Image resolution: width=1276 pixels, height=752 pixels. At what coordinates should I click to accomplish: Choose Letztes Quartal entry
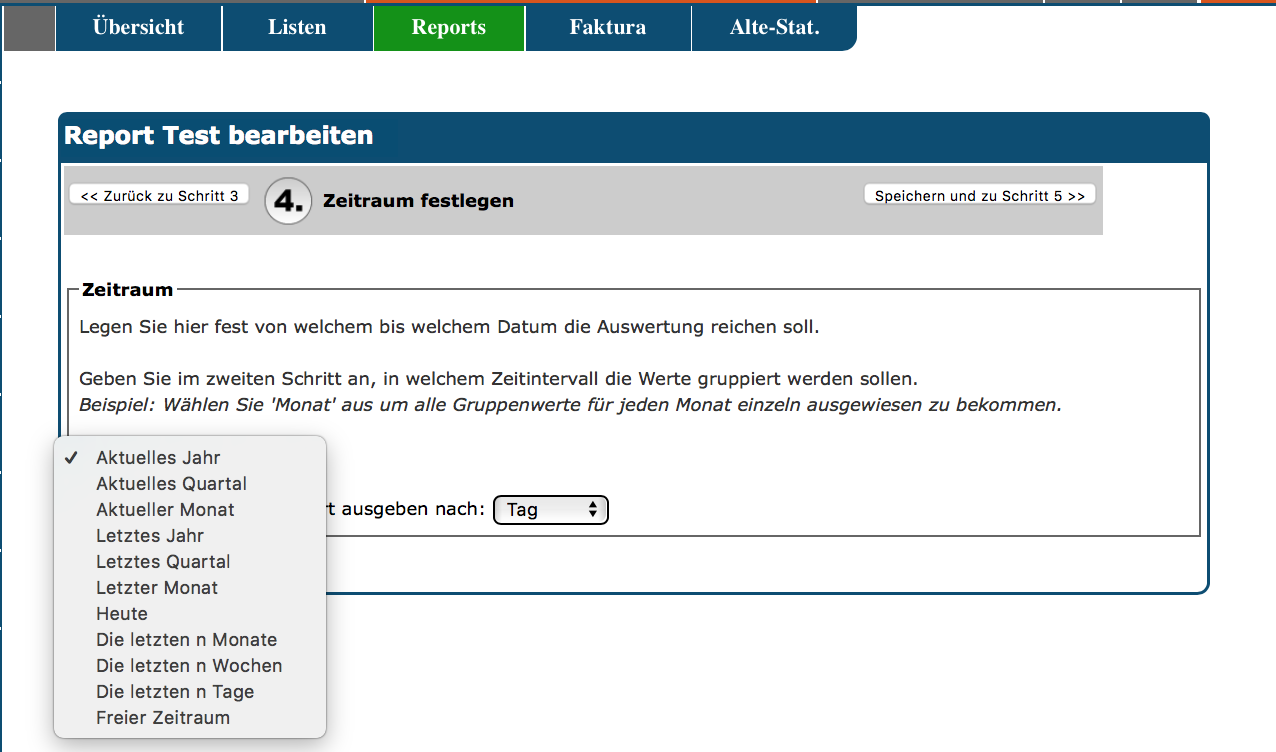tap(163, 562)
